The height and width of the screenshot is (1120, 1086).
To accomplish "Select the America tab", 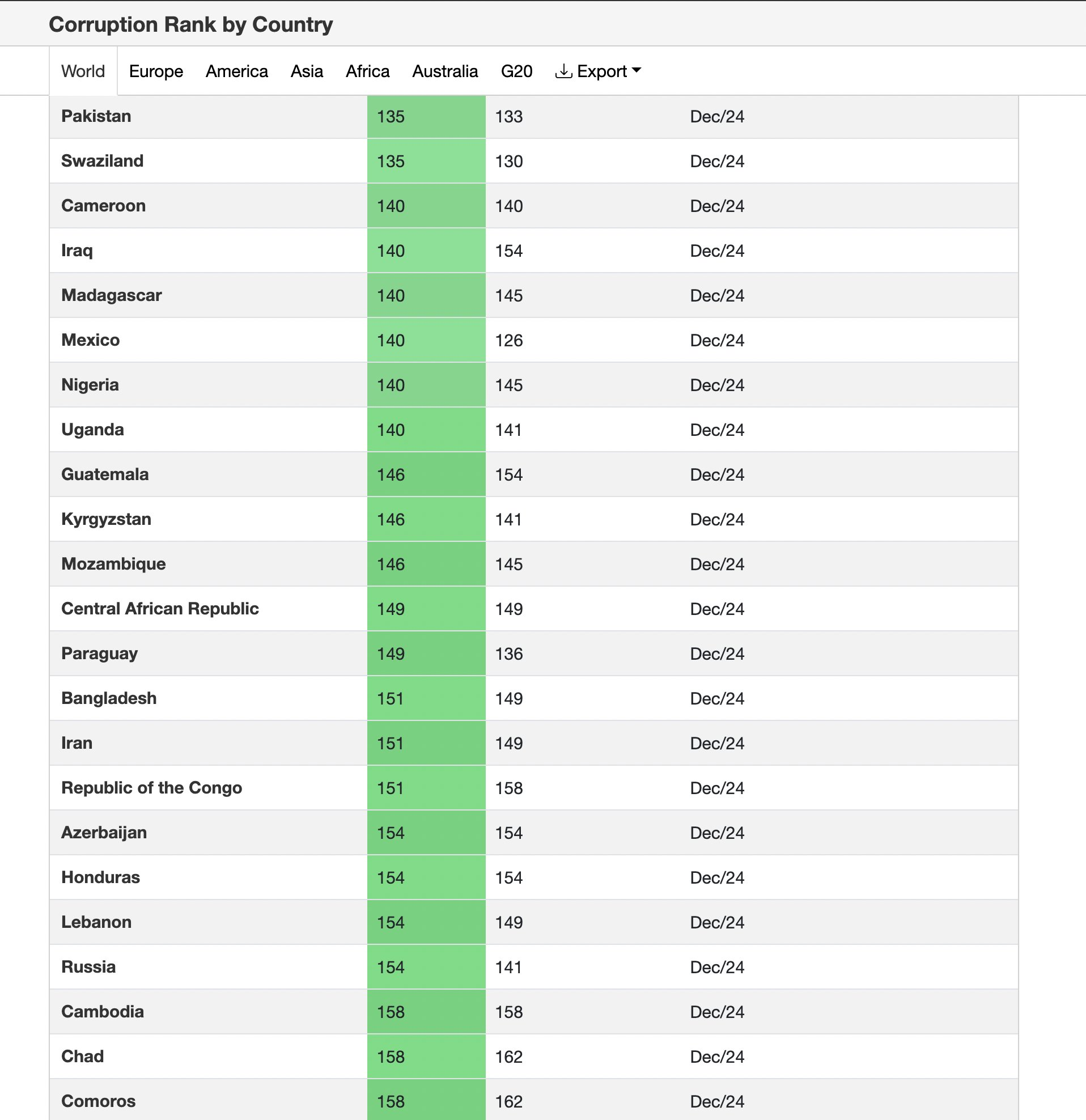I will click(x=236, y=71).
